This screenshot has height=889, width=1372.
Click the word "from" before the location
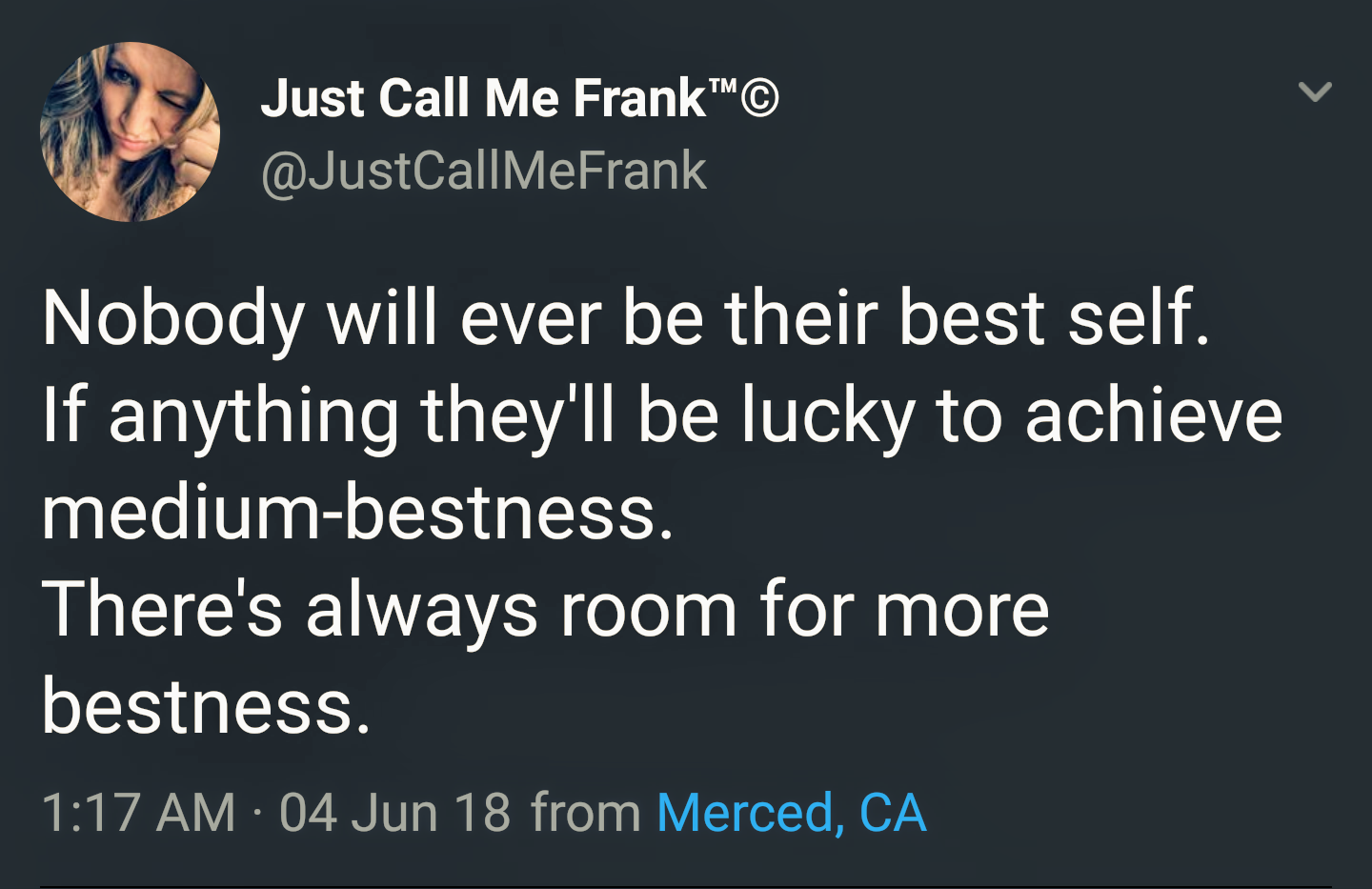(x=585, y=813)
